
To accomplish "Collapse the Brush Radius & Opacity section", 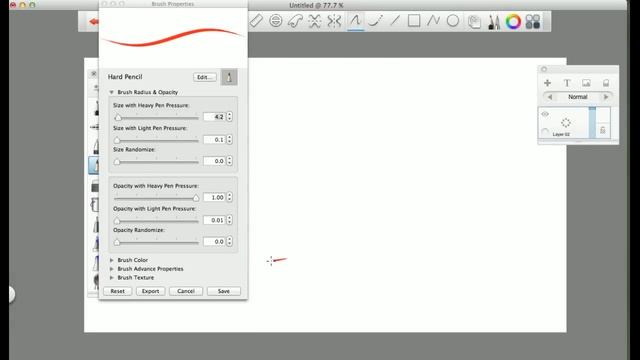I will tap(111, 92).
